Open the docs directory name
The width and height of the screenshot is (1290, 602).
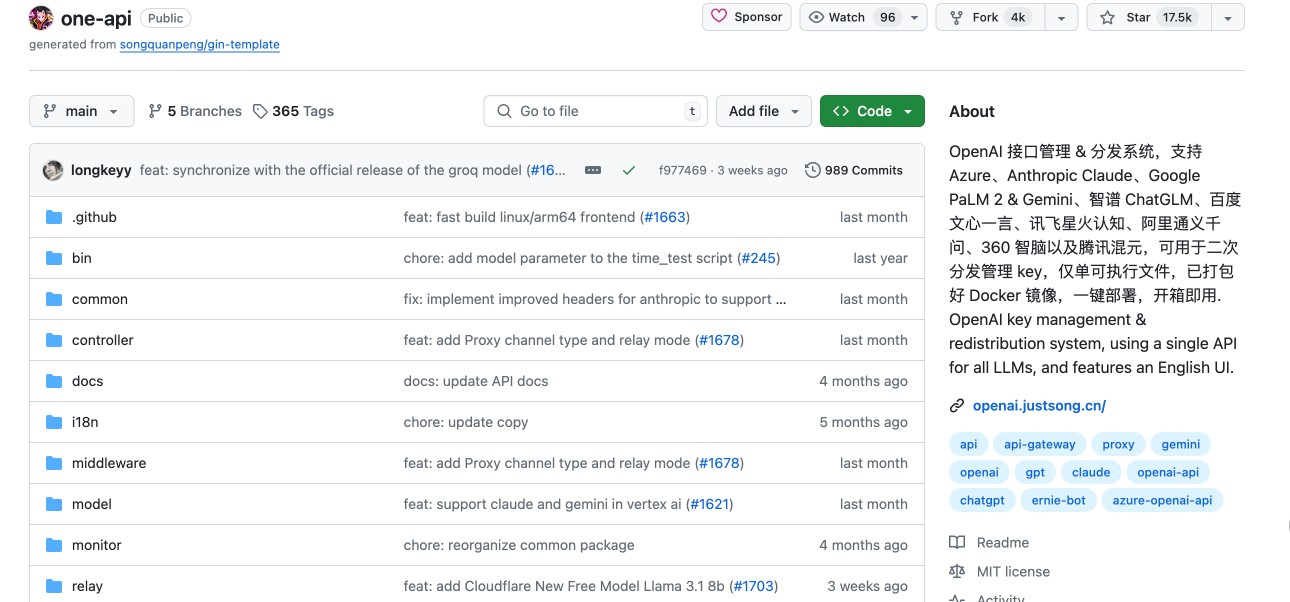88,381
